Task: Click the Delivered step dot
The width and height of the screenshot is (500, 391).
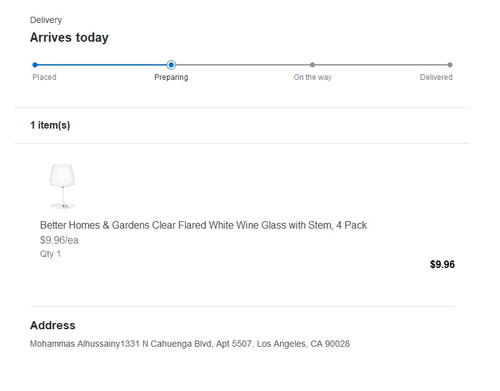Action: coord(450,65)
